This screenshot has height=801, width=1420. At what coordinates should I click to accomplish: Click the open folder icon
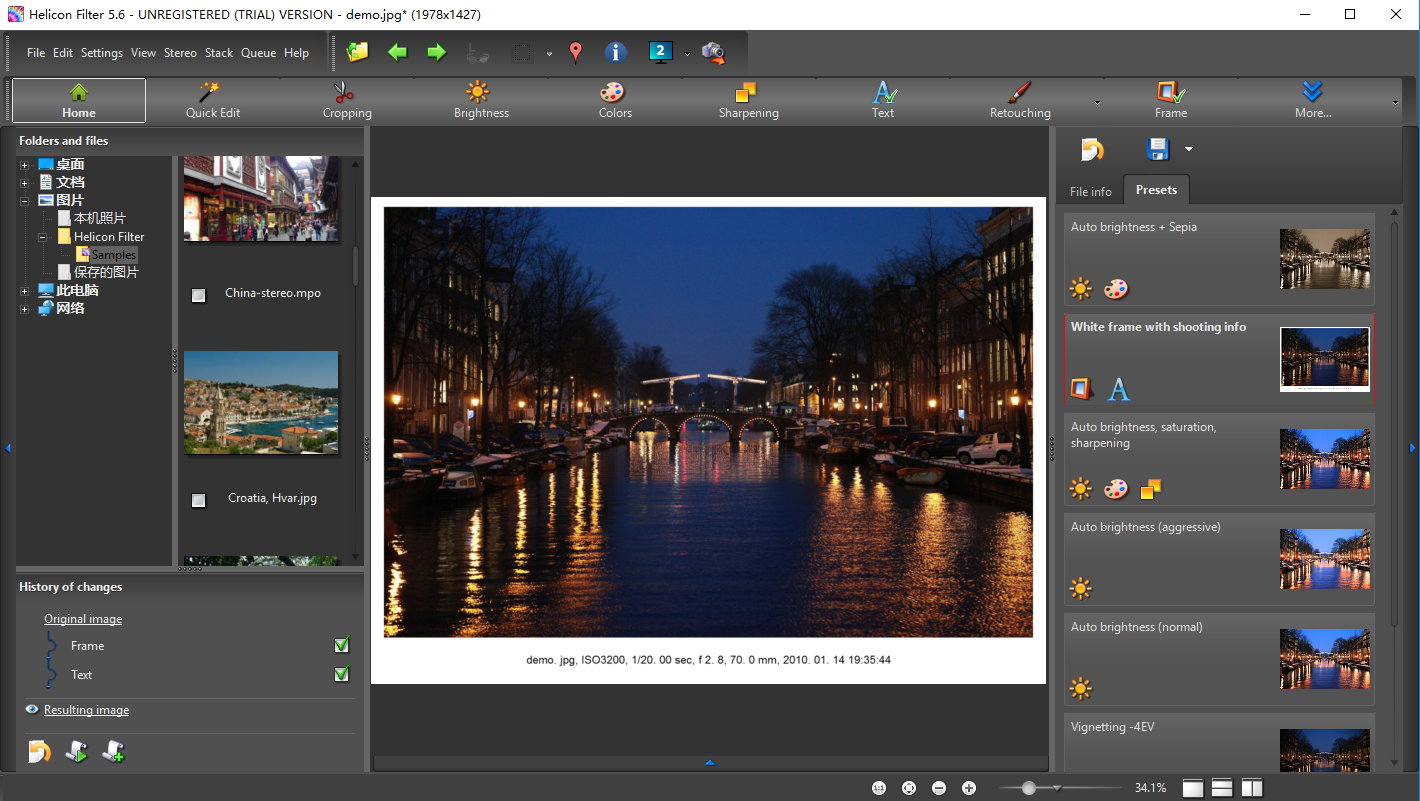click(357, 52)
